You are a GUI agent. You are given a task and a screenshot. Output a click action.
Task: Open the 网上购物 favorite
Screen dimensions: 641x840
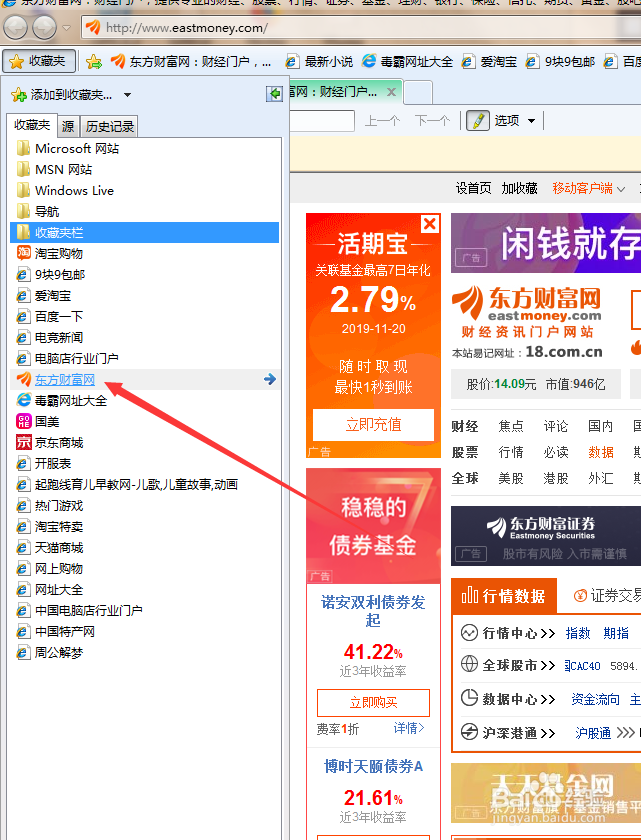tap(145, 568)
